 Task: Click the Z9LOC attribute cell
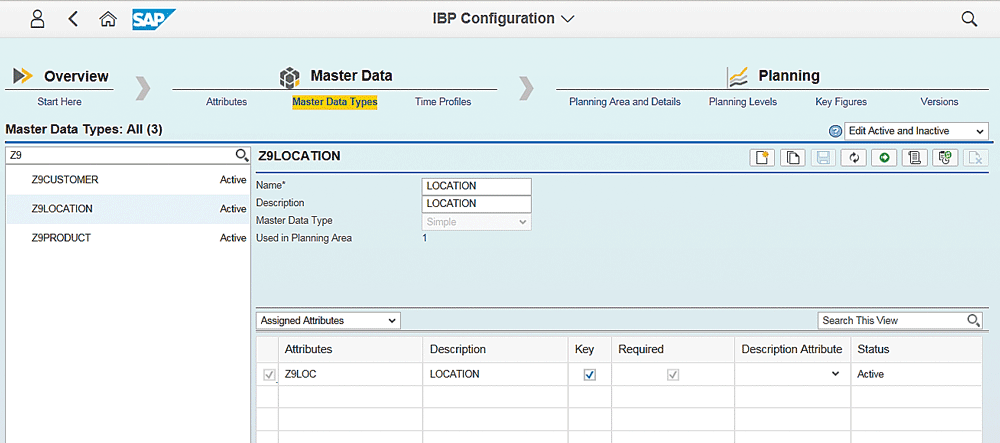(x=350, y=374)
